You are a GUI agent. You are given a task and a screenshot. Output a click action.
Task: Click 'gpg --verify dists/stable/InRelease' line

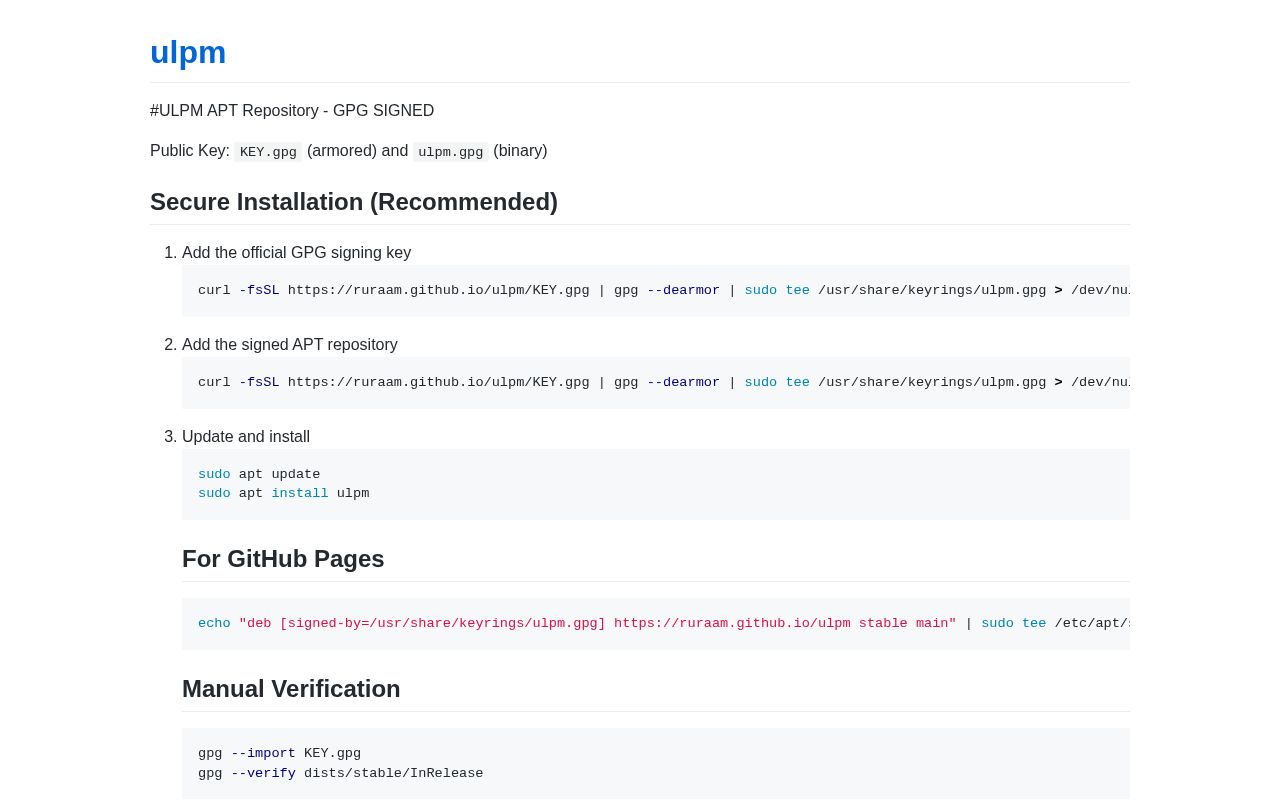click(x=340, y=774)
